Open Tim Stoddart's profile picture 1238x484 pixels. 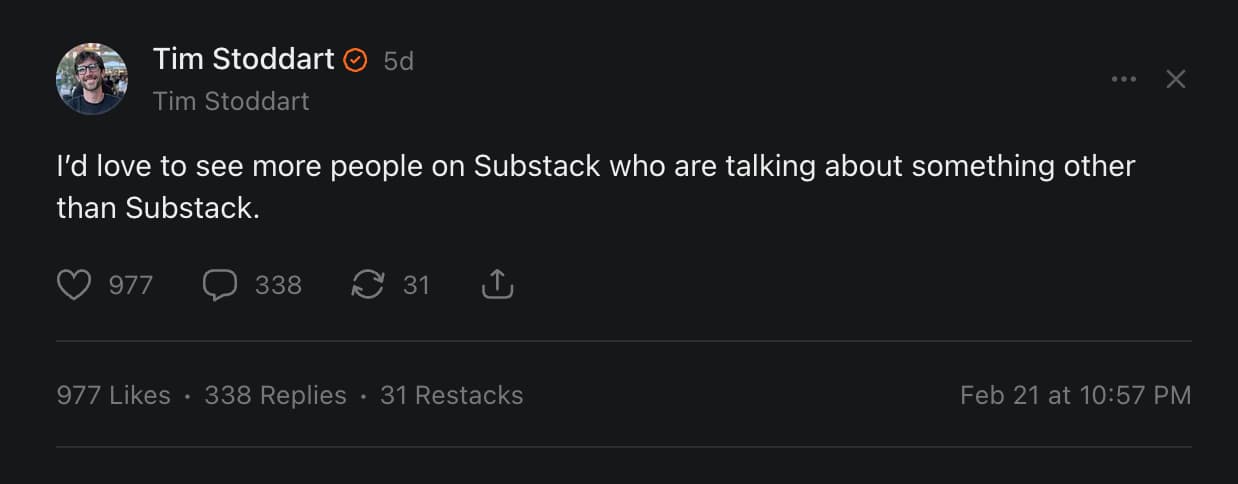[x=92, y=79]
